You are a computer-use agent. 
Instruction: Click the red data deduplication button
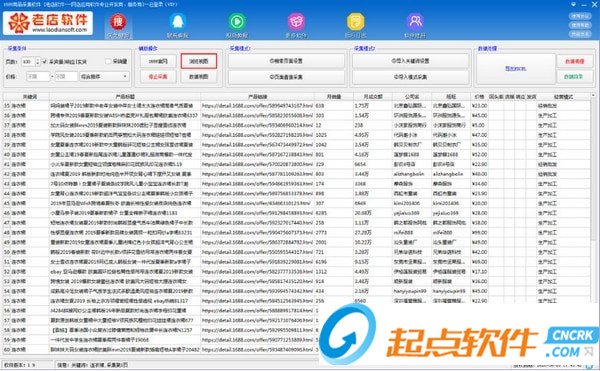(x=574, y=61)
